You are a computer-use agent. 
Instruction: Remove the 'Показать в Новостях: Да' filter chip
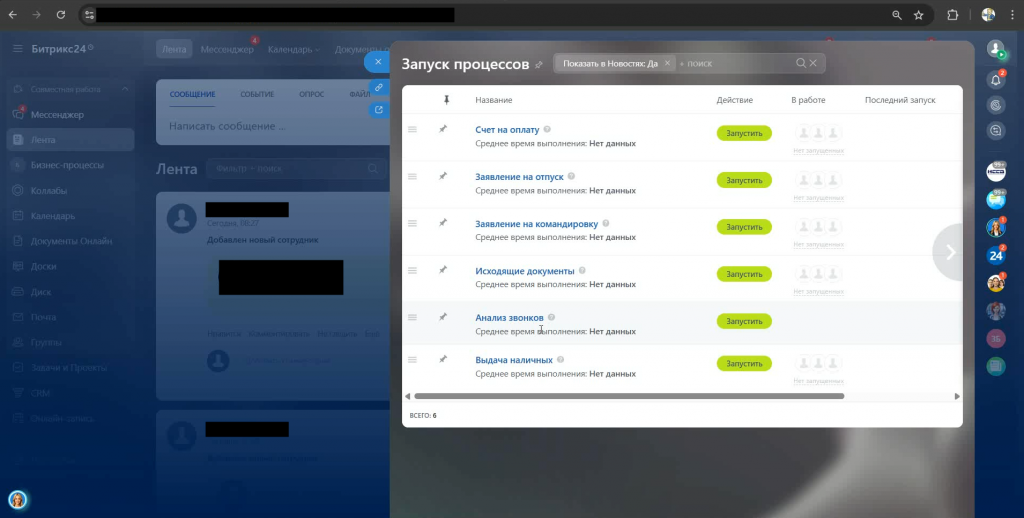click(667, 63)
